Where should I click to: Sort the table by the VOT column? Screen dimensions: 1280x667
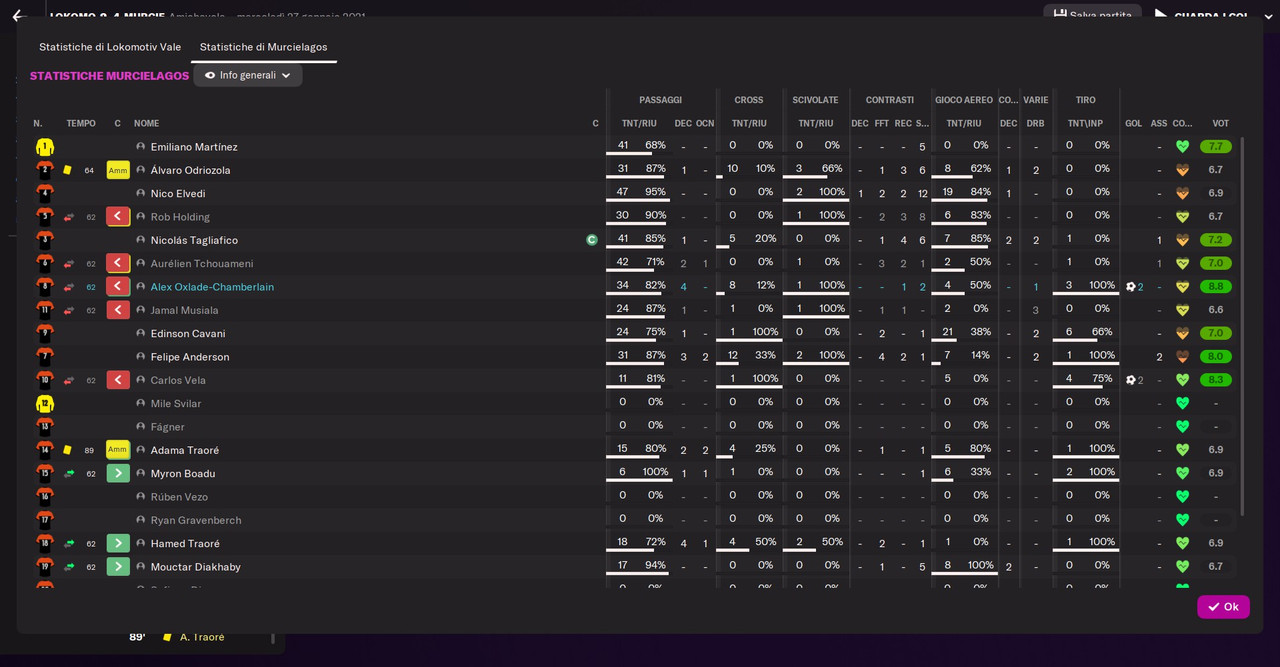tap(1220, 124)
